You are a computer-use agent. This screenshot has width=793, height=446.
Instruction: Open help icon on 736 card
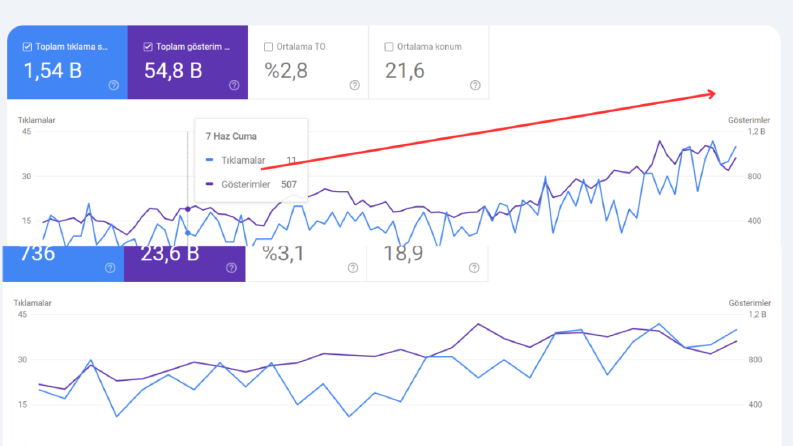[110, 267]
